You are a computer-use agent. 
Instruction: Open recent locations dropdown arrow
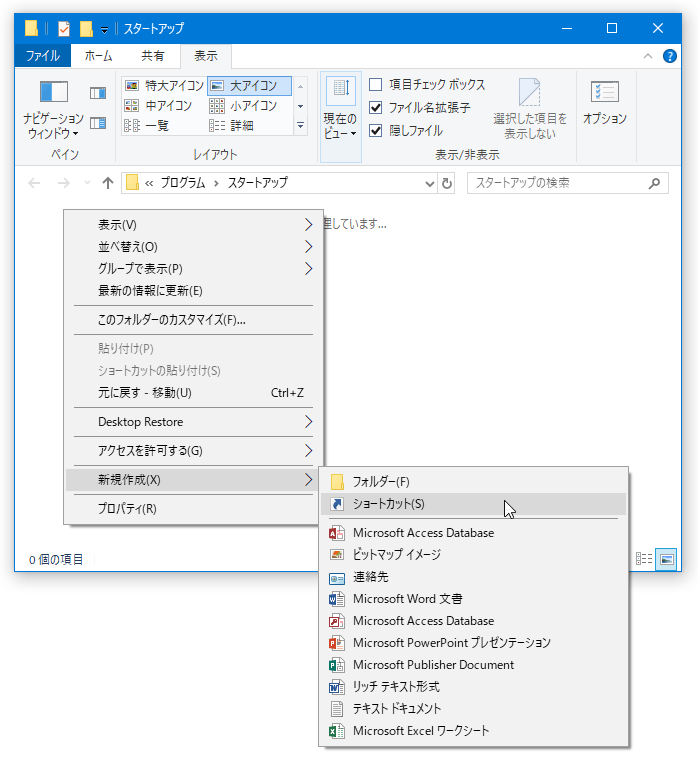click(87, 183)
